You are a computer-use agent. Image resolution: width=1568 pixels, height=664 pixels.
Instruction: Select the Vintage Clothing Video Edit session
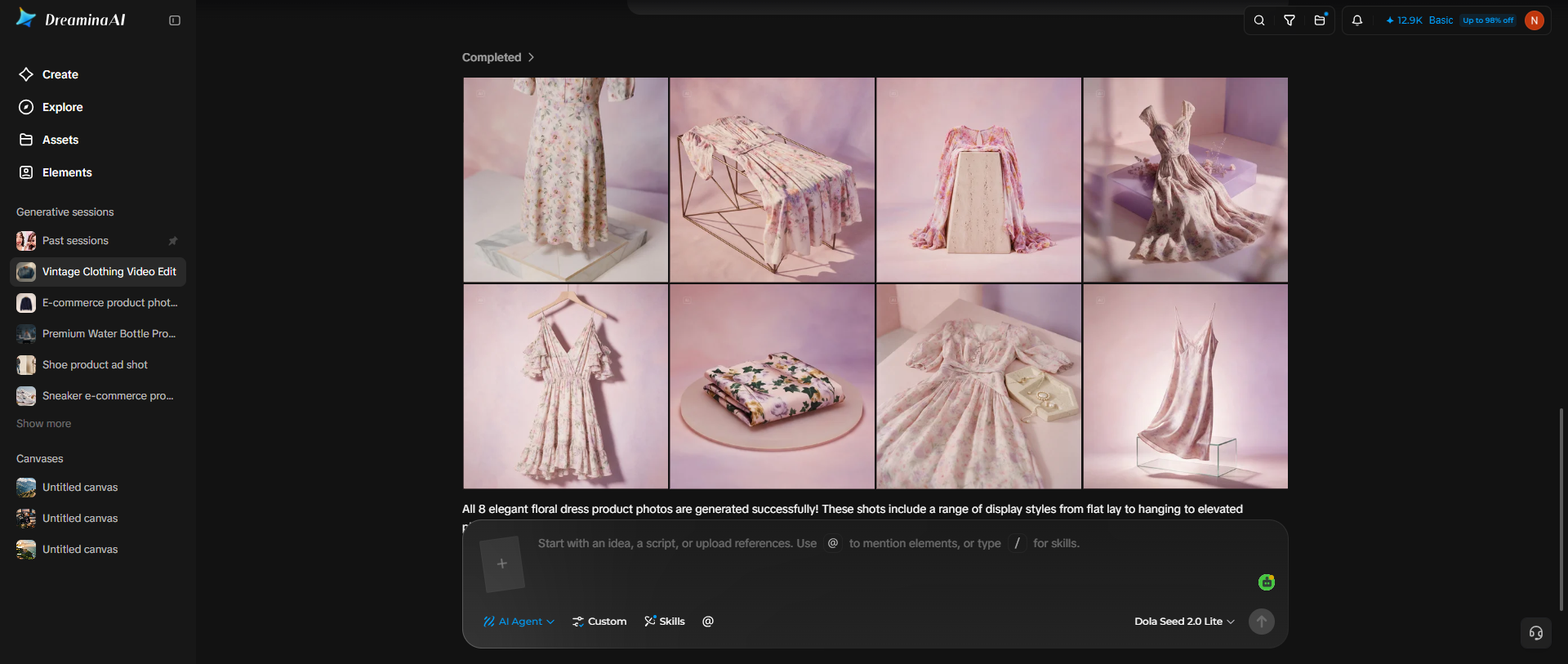[x=98, y=272]
